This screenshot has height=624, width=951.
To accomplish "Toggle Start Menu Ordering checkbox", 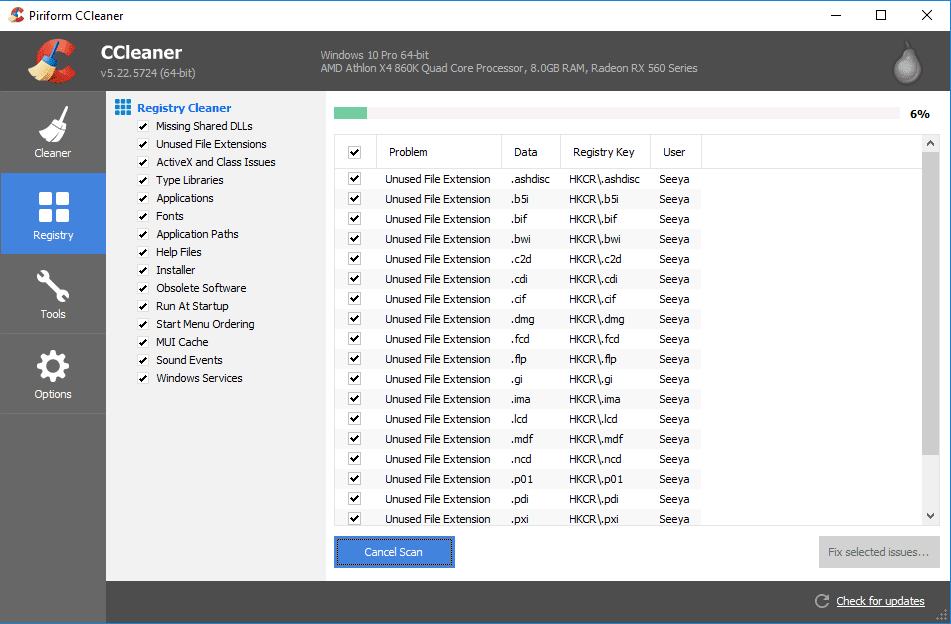I will point(143,324).
